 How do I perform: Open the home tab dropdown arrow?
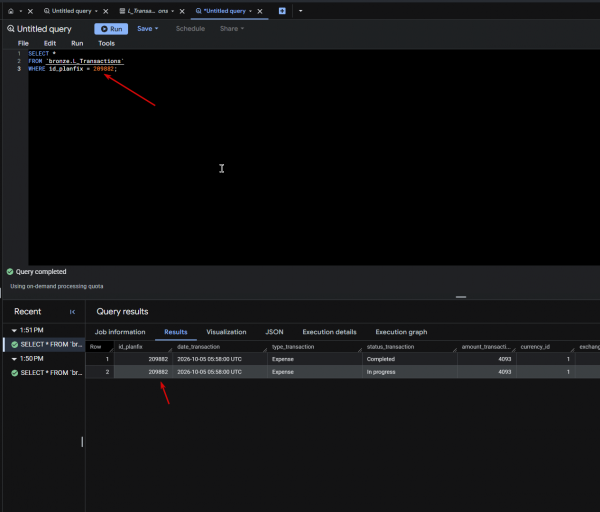click(x=21, y=11)
